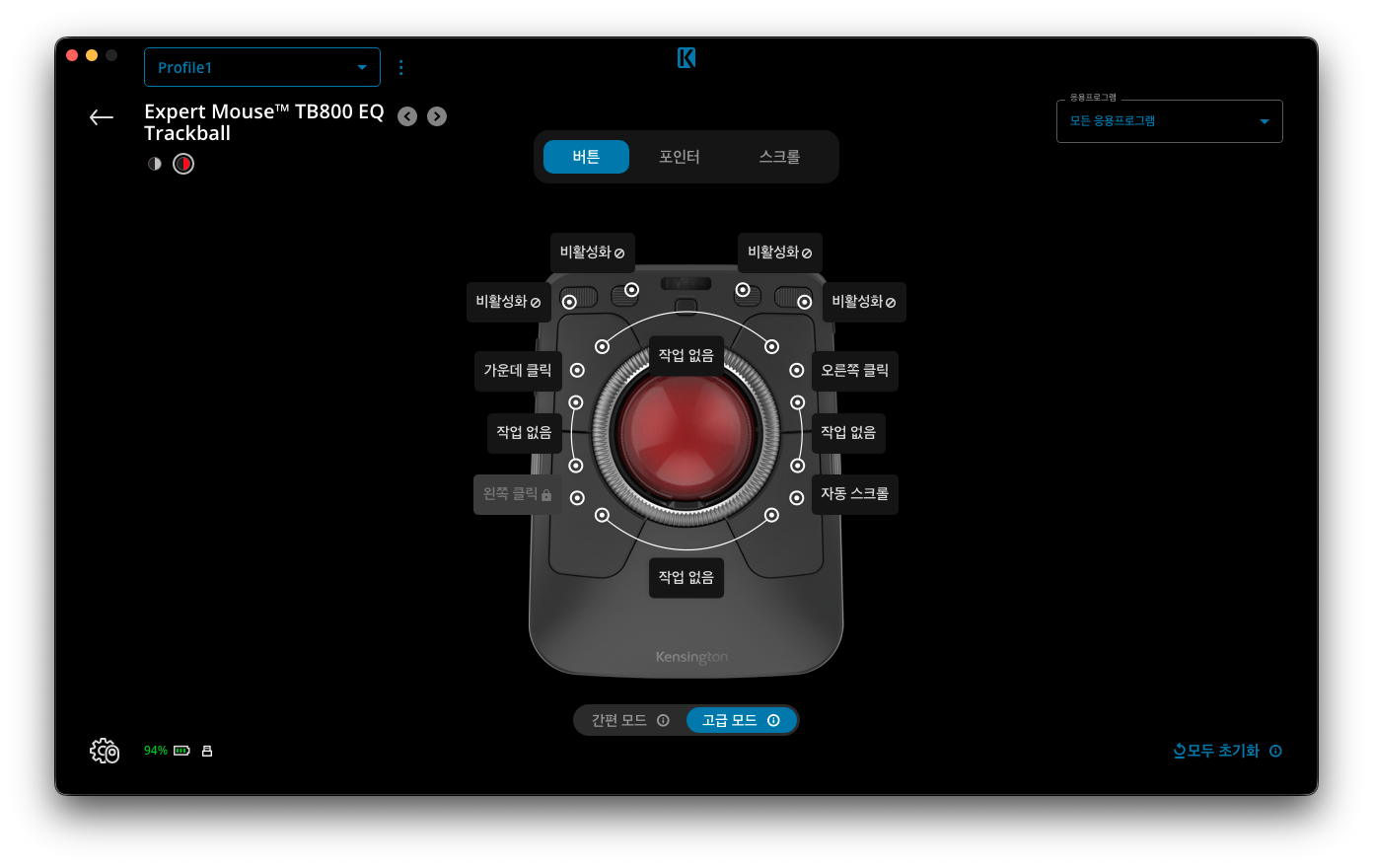This screenshot has height=868, width=1373.
Task: Switch to the 스크롤 tab
Action: [779, 157]
